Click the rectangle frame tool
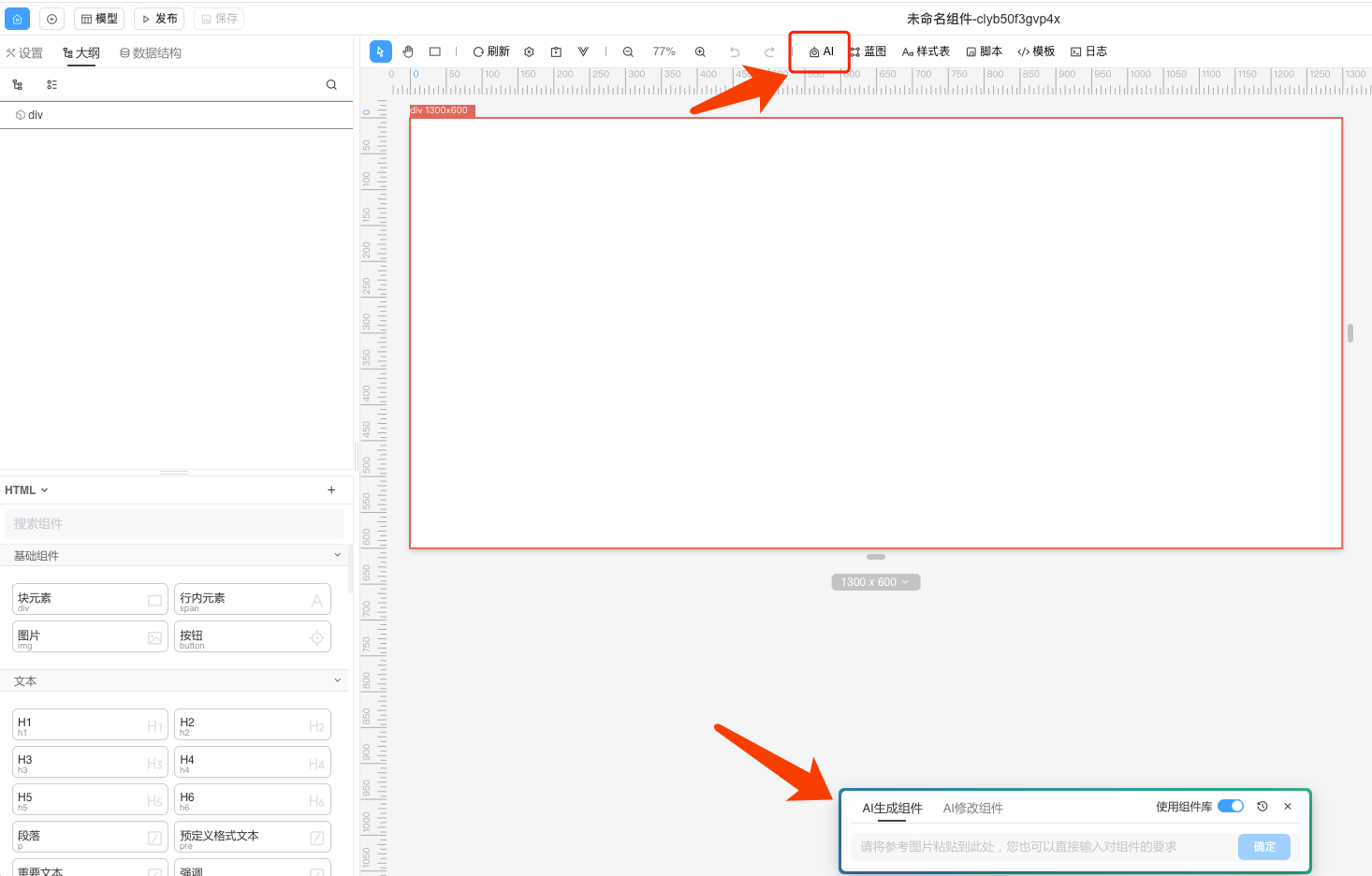Image resolution: width=1372 pixels, height=876 pixels. pos(435,51)
